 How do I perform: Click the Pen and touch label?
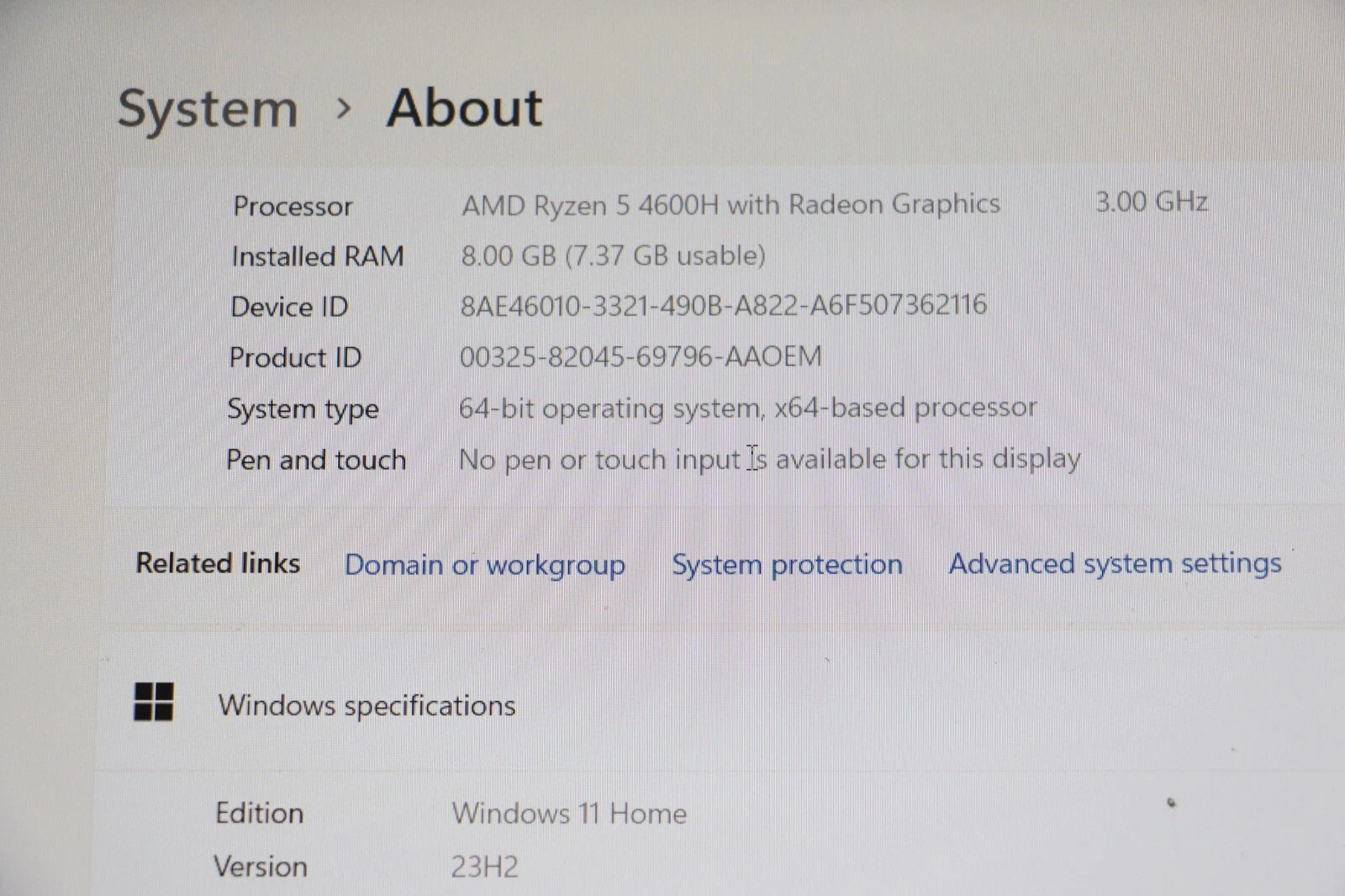pyautogui.click(x=316, y=460)
